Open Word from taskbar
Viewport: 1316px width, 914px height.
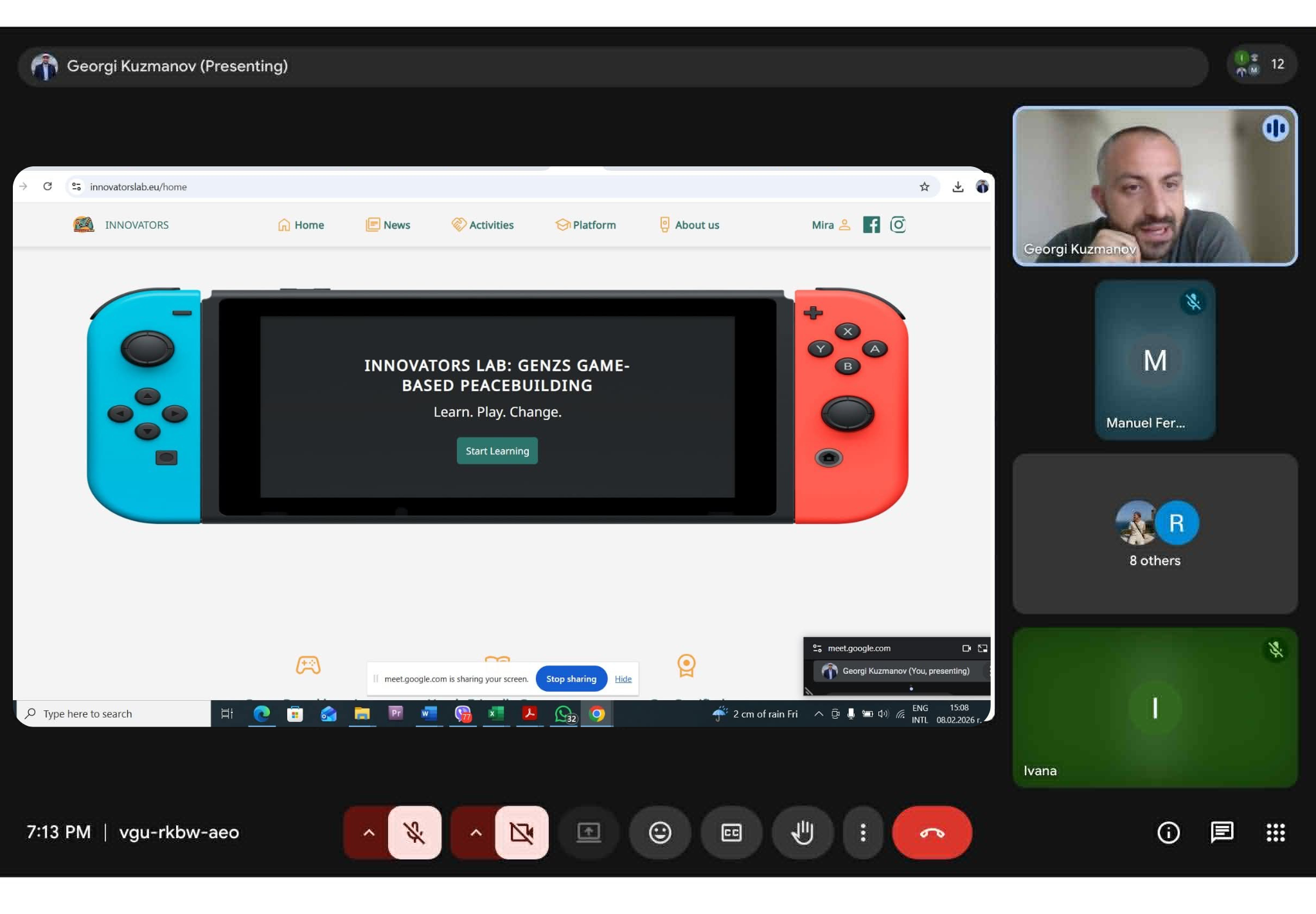pyautogui.click(x=429, y=714)
